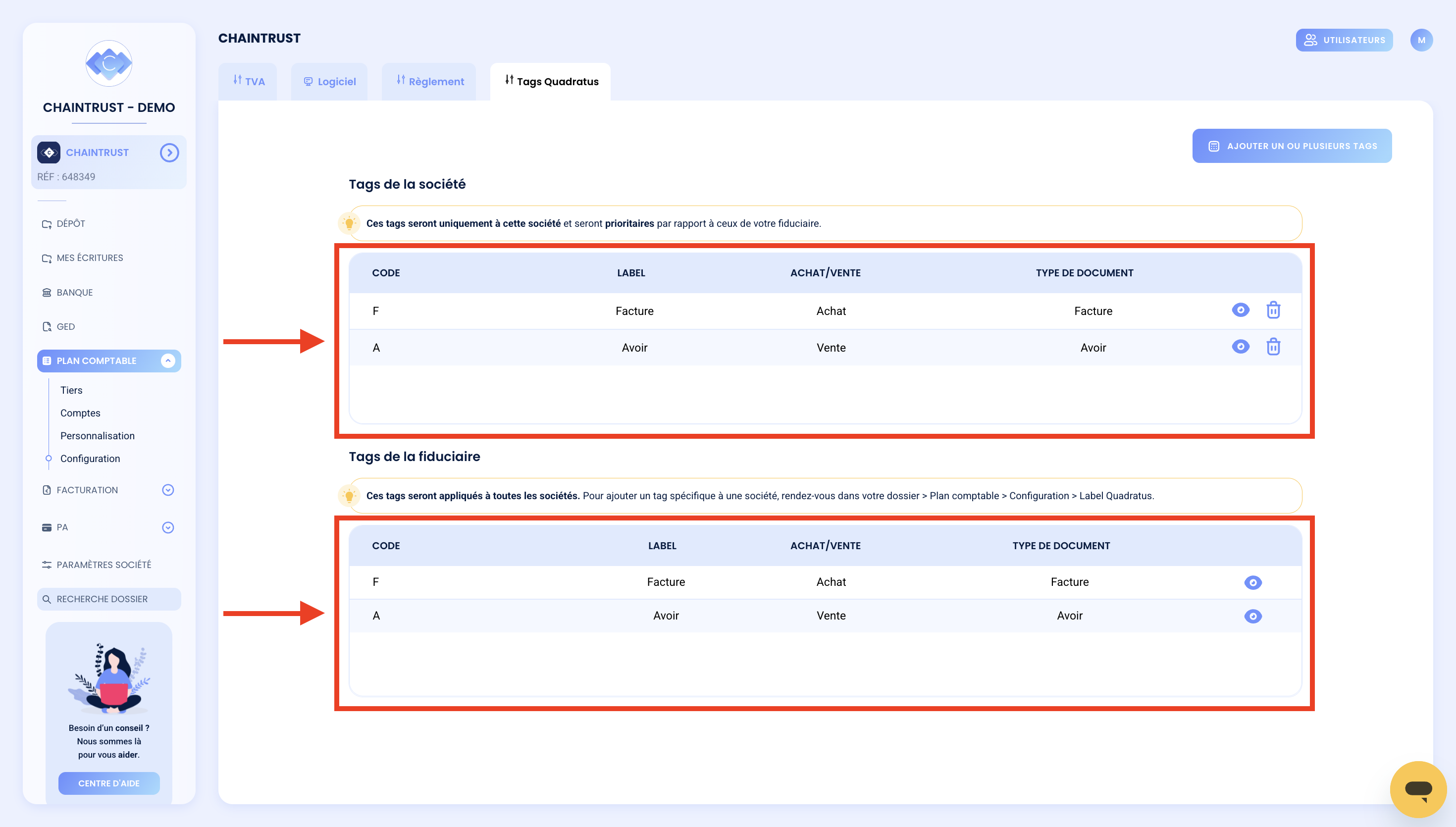The height and width of the screenshot is (827, 1456).
Task: Open the DÉPÔT section
Action: click(70, 224)
